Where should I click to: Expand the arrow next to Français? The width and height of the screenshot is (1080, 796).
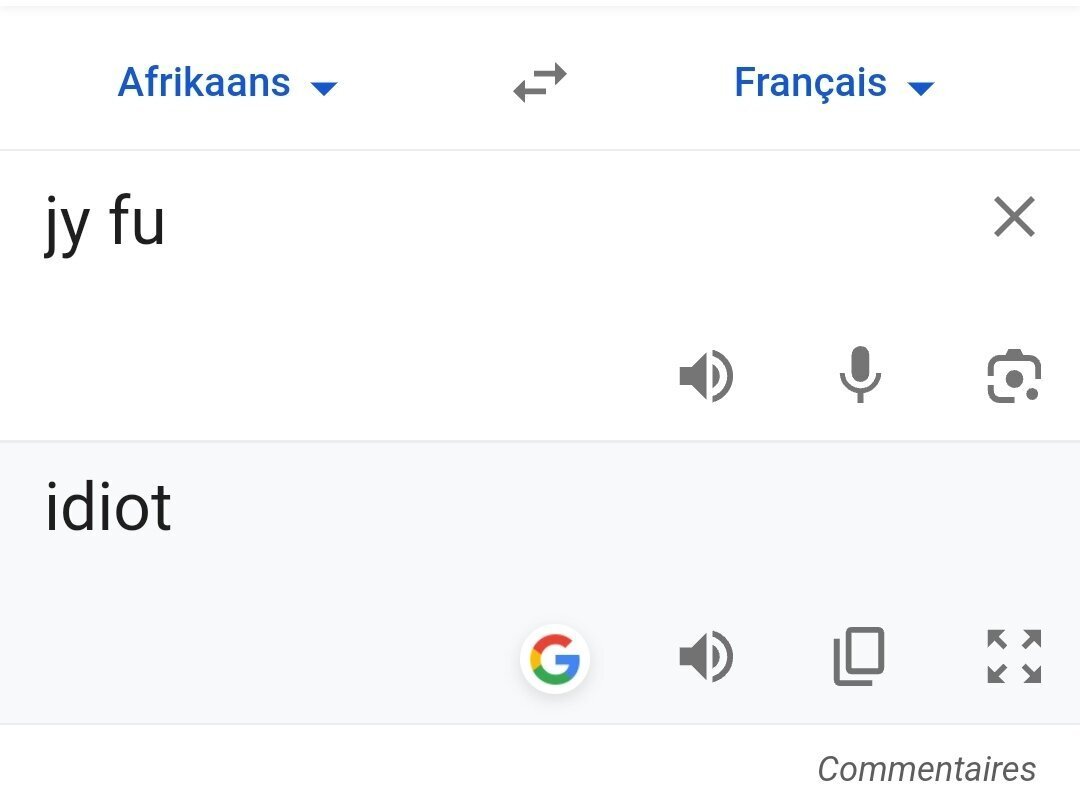(920, 87)
